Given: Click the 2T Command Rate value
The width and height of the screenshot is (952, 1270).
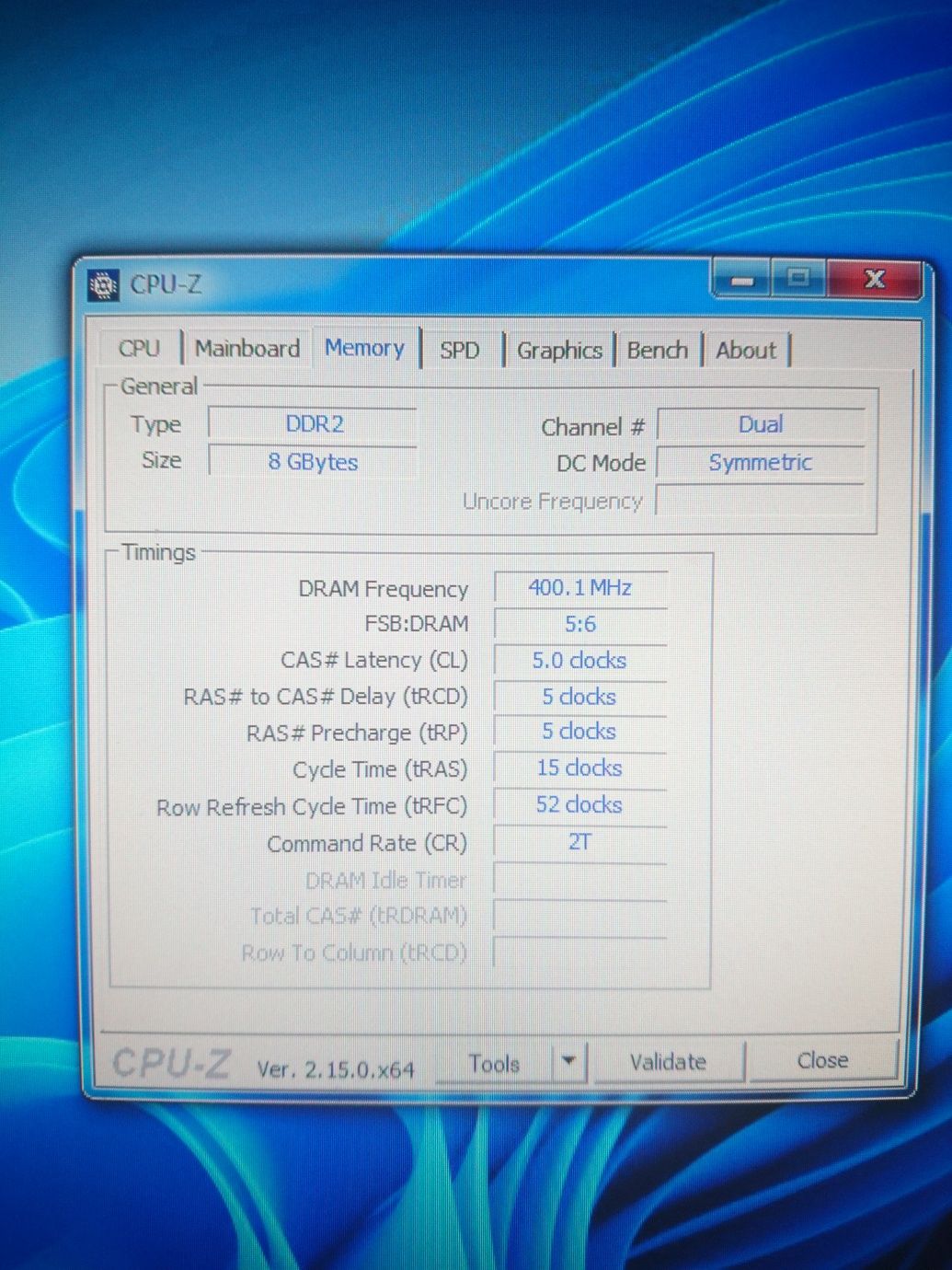Looking at the screenshot, I should click(x=580, y=842).
